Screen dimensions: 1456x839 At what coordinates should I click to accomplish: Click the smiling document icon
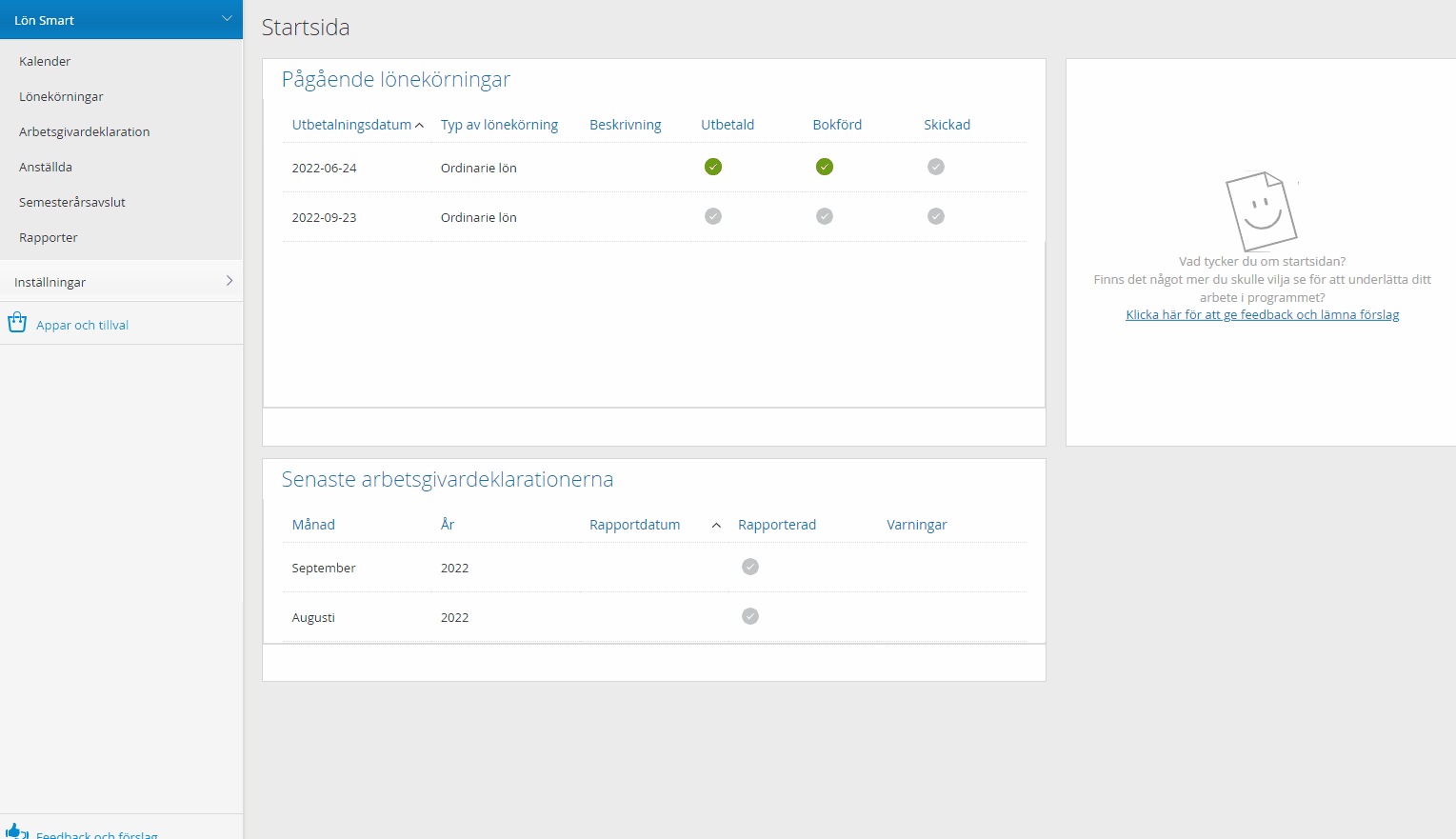(1261, 210)
